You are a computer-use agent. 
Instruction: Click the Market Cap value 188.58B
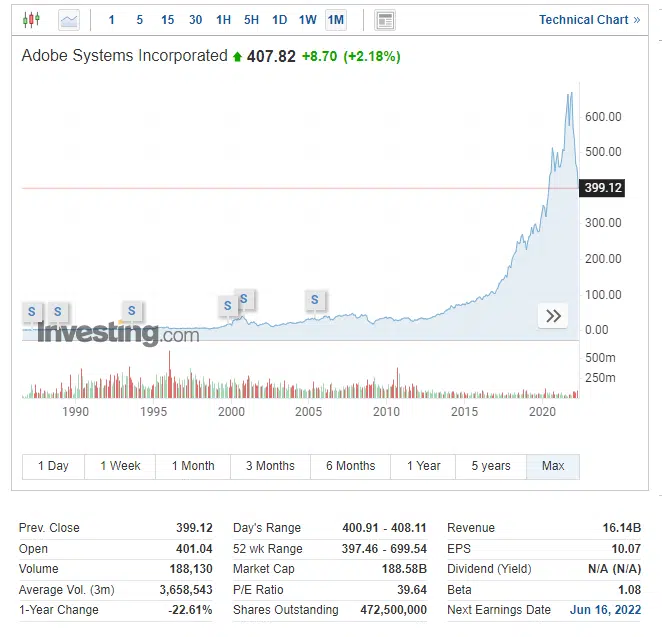click(x=404, y=569)
